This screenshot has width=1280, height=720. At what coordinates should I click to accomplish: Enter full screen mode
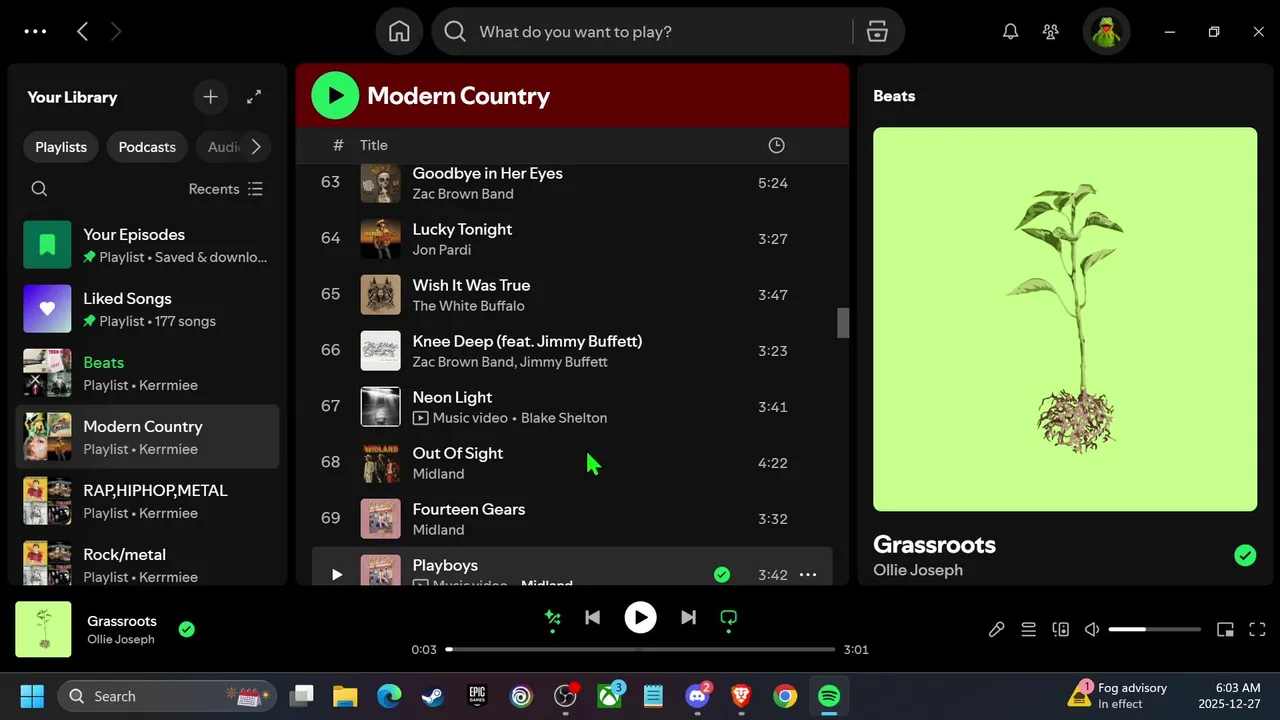pos(1259,629)
